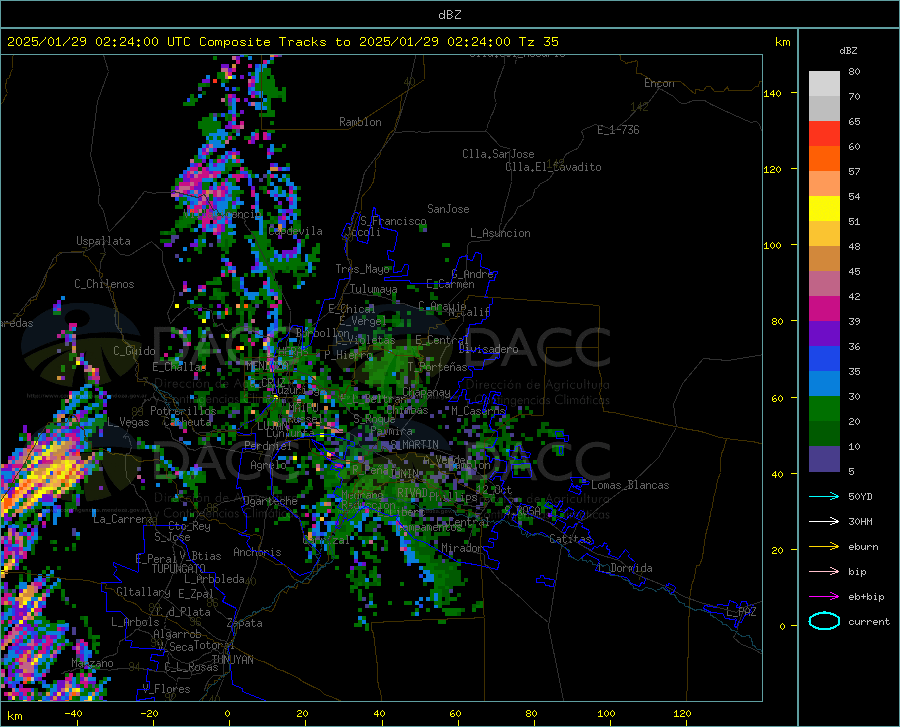Click the 'TUNUYAN' place label
900x727 pixels.
tap(232, 660)
